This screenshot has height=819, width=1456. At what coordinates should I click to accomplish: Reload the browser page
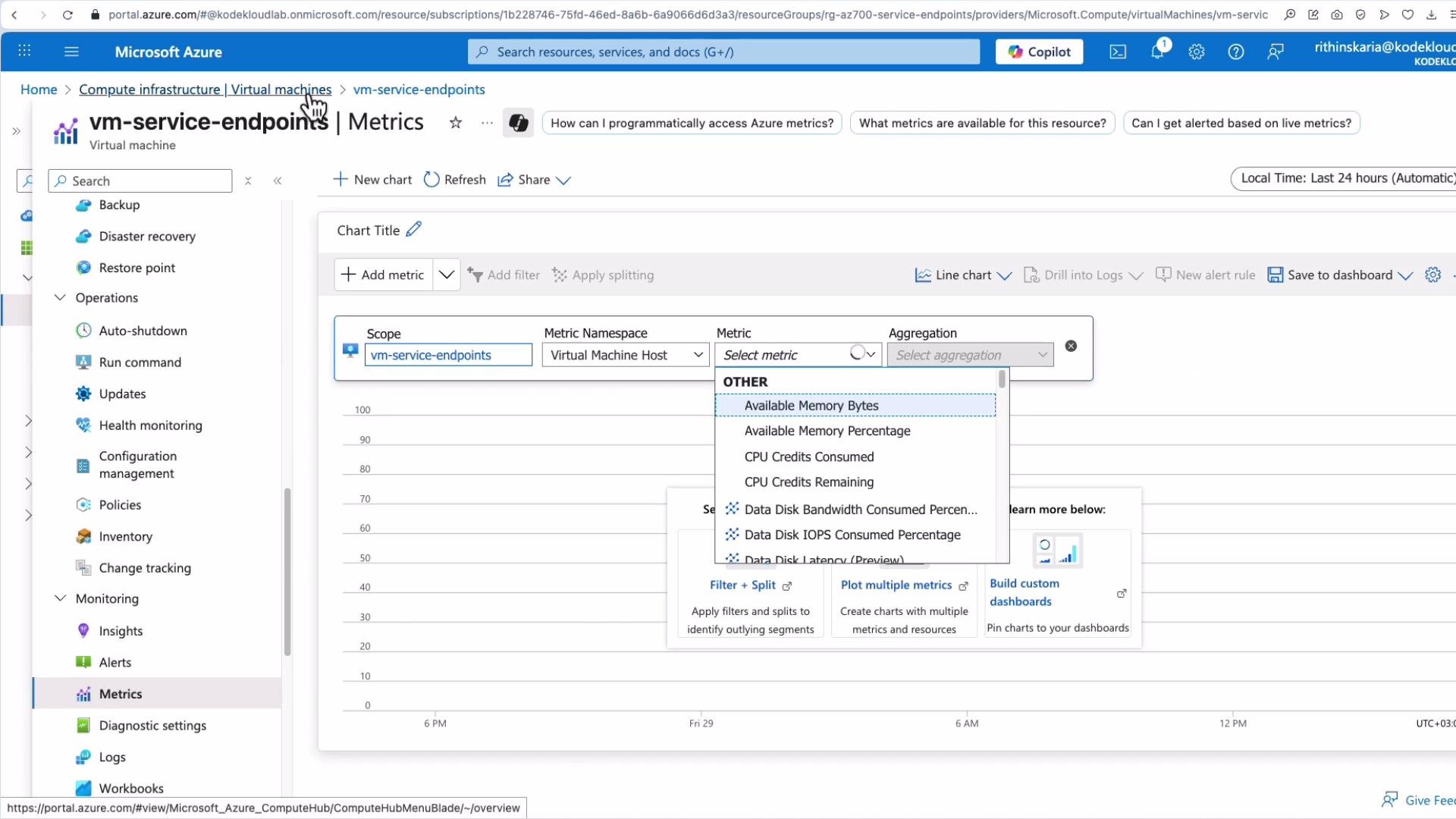(x=67, y=14)
